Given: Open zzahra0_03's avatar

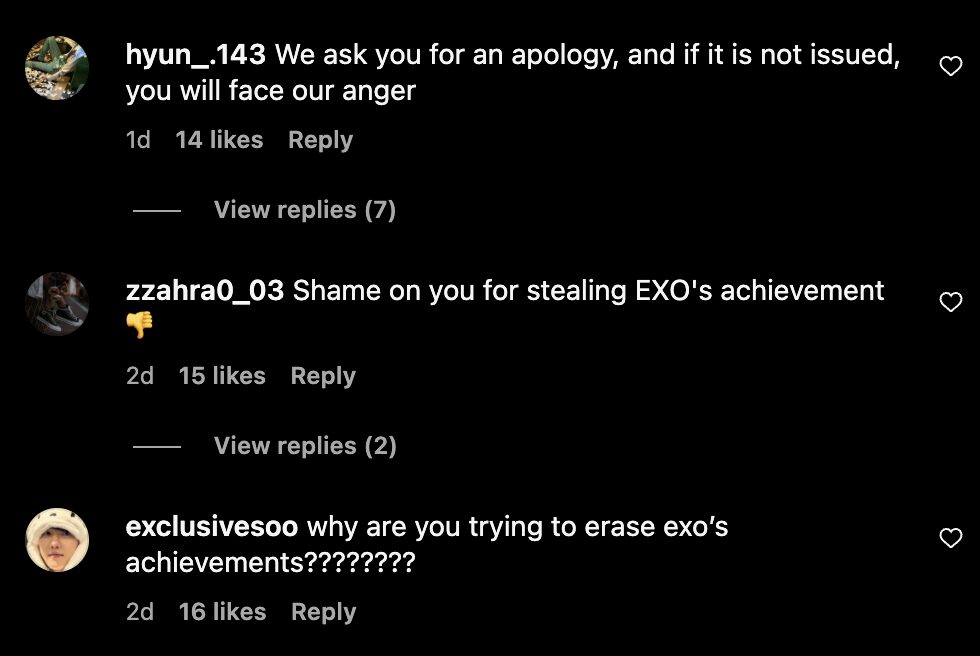Looking at the screenshot, I should click(57, 304).
